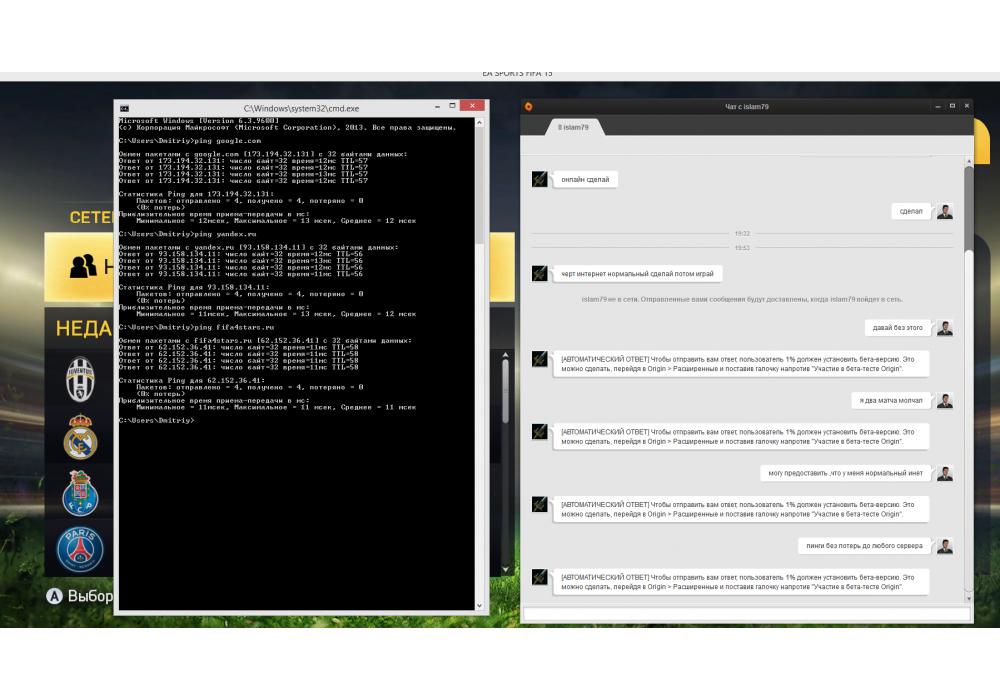Click islam79 avatar beside 'черт интернет нормальный' message
Image resolution: width=1000 pixels, height=700 pixels.
coord(540,273)
